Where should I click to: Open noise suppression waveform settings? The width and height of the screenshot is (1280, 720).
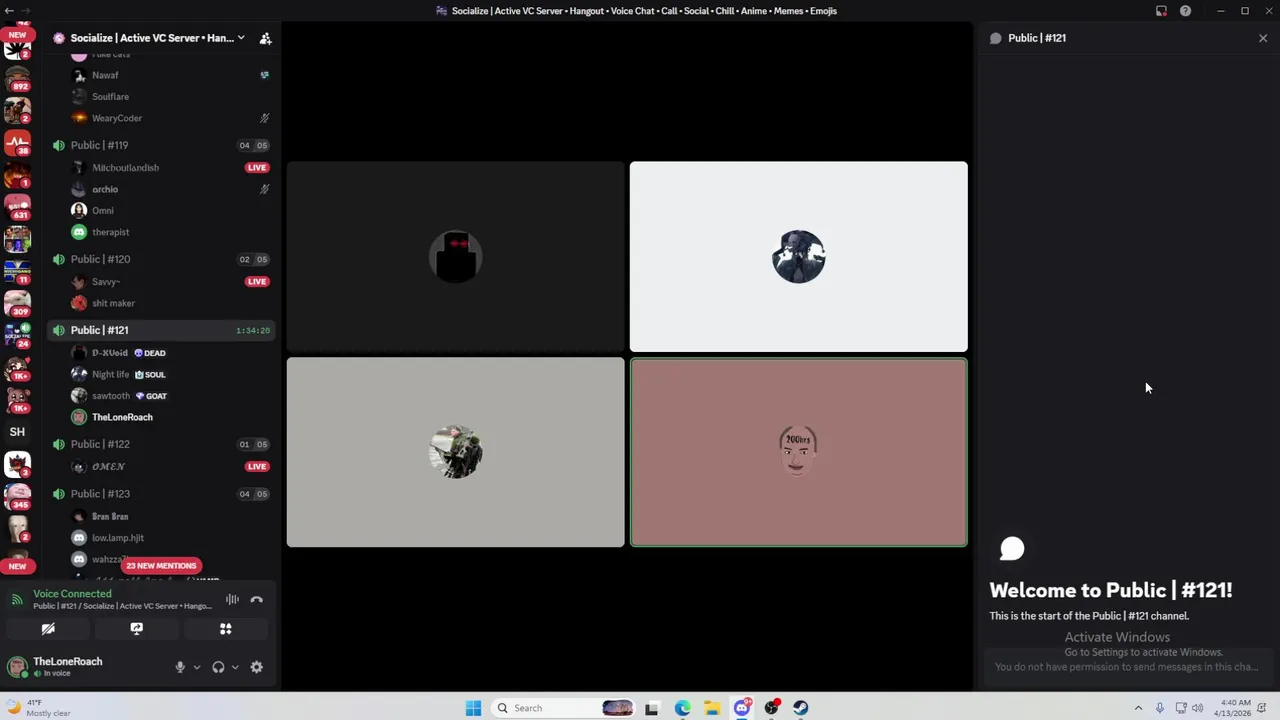pyautogui.click(x=232, y=600)
